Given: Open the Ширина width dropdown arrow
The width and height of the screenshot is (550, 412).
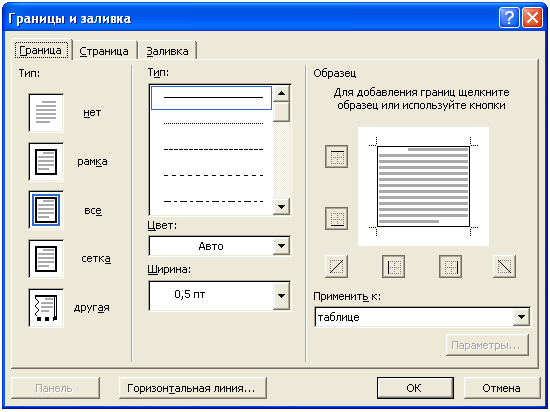Looking at the screenshot, I should click(281, 296).
